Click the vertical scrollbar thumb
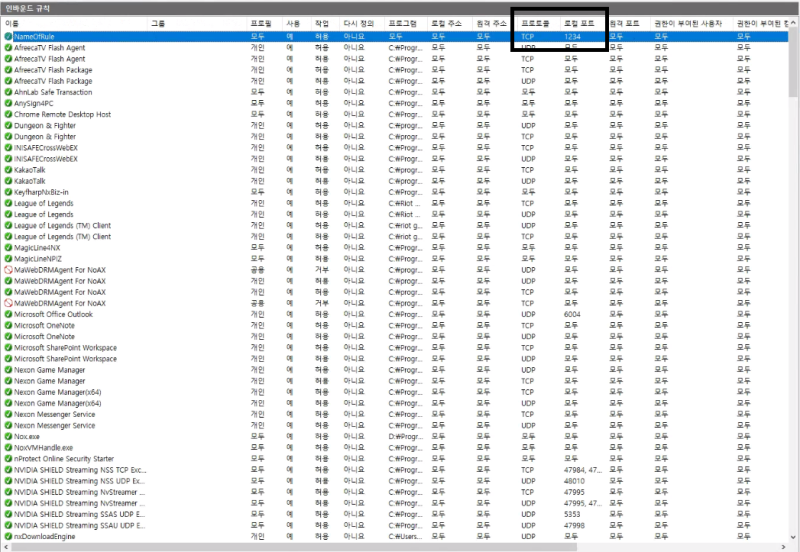The width and height of the screenshot is (800, 552). point(793,60)
